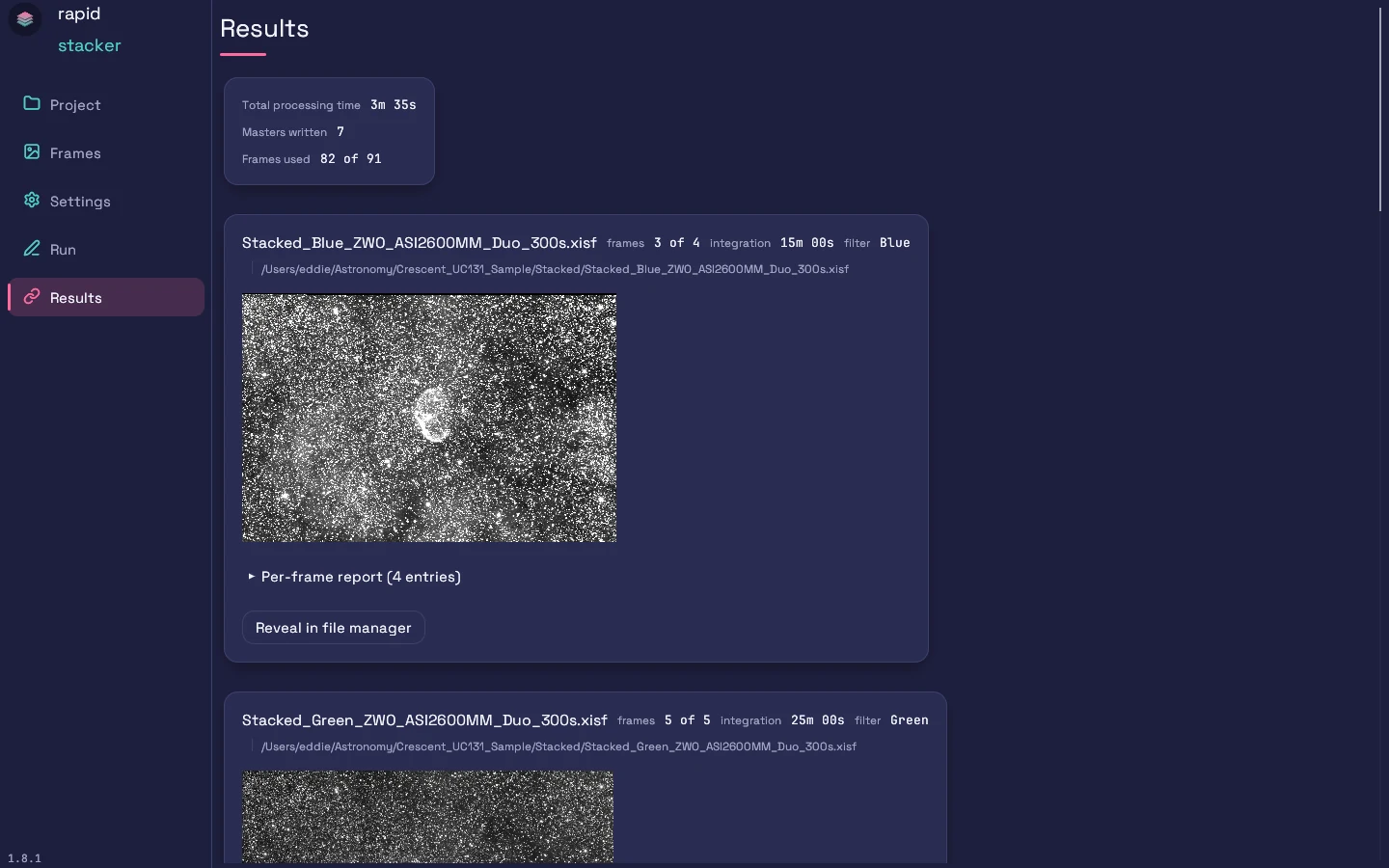Go to the Frames page

[106, 152]
